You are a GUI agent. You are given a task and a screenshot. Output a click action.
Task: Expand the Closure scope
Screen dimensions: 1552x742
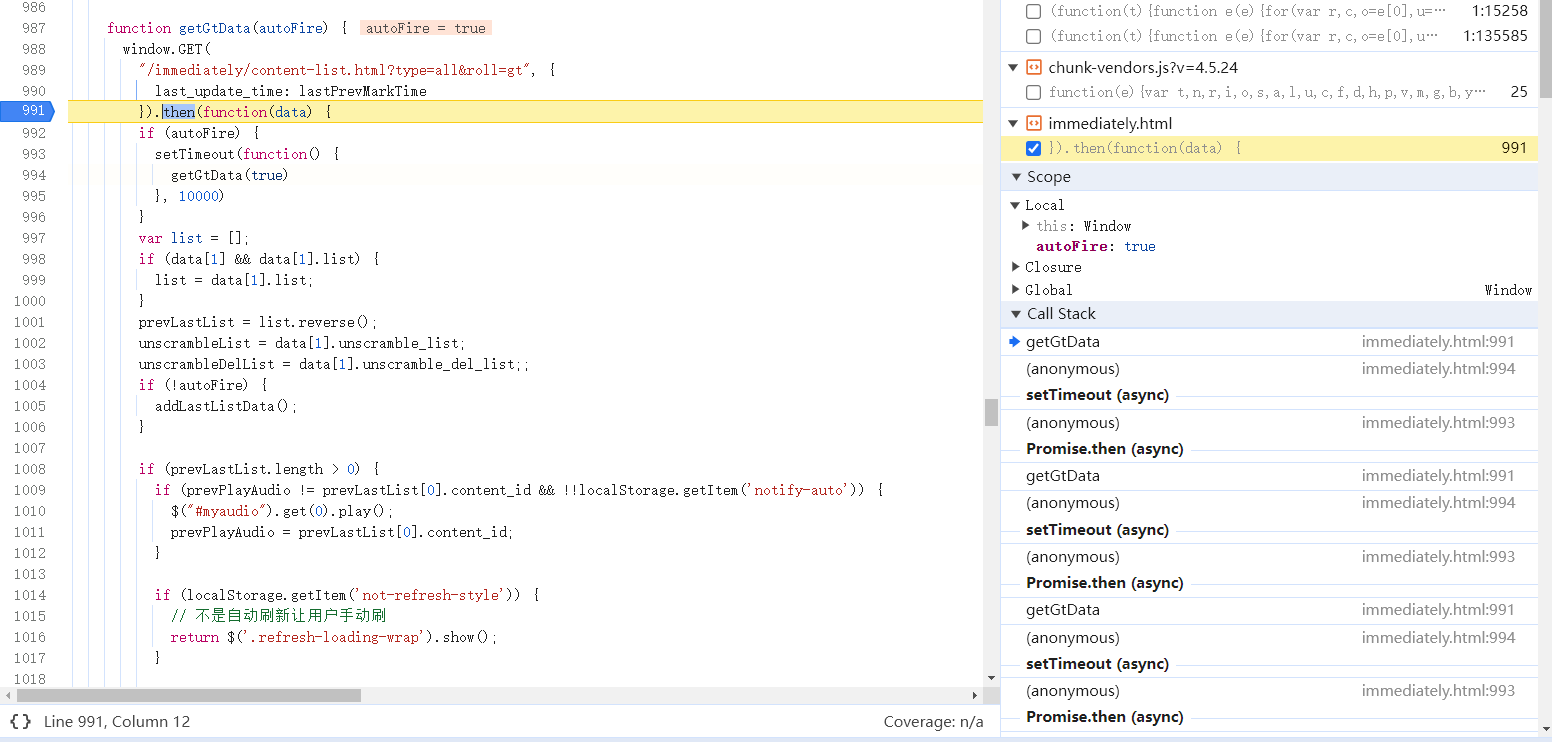click(1015, 267)
